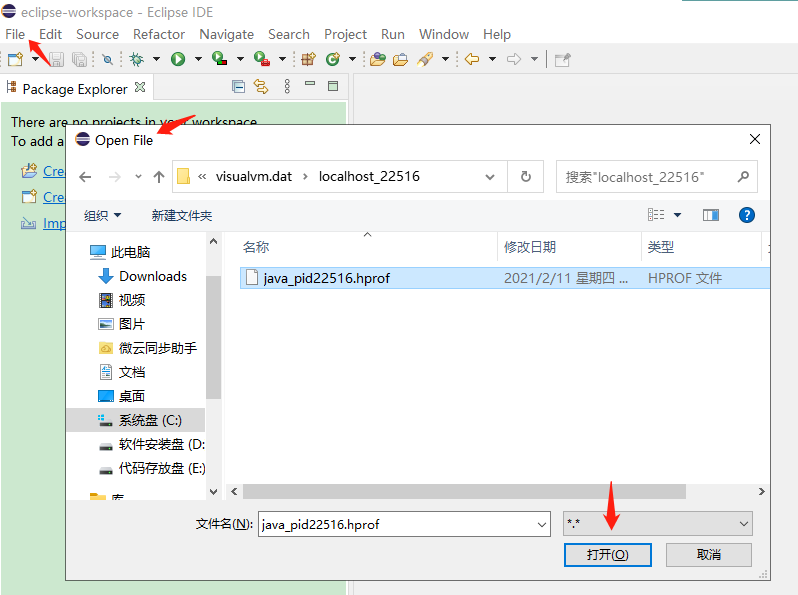
Task: Click the blue help icon in dialog
Action: pos(747,215)
